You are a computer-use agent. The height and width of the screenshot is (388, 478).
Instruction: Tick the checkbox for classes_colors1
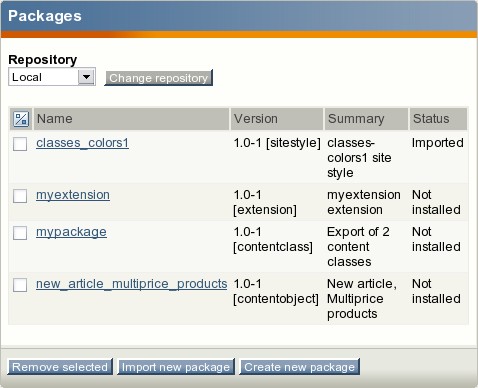pyautogui.click(x=20, y=144)
